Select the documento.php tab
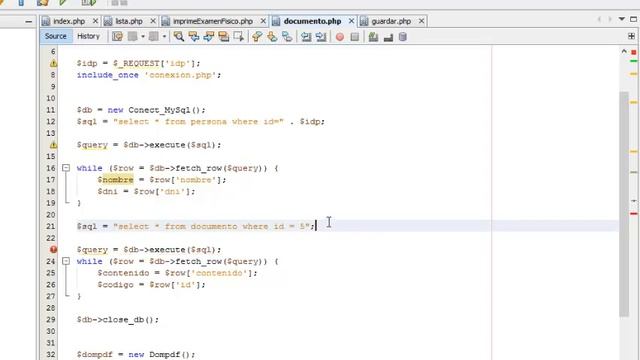The image size is (640, 360). point(312,21)
